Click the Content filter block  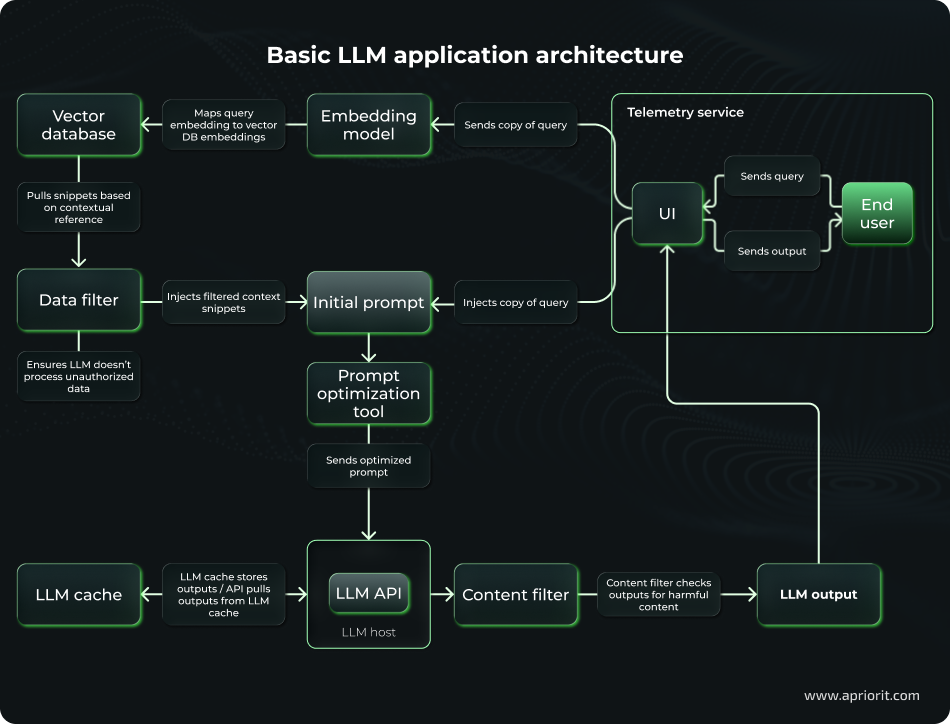click(516, 594)
